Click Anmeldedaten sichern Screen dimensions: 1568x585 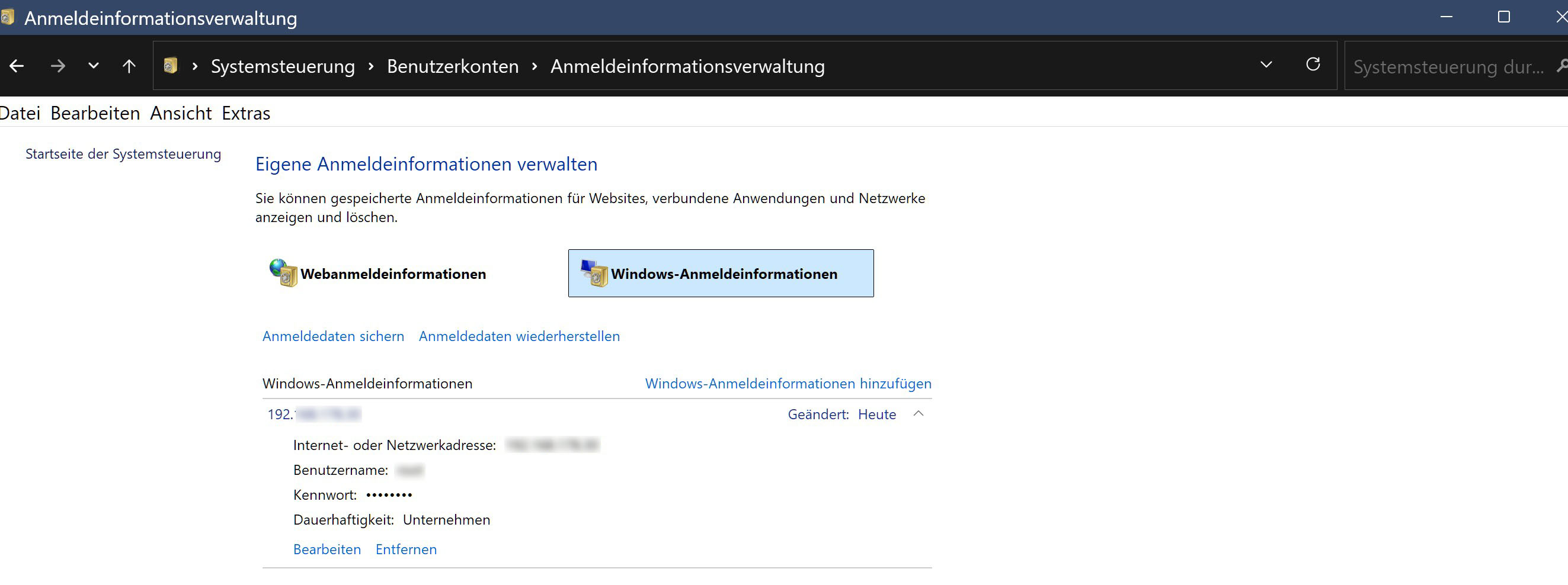click(333, 336)
